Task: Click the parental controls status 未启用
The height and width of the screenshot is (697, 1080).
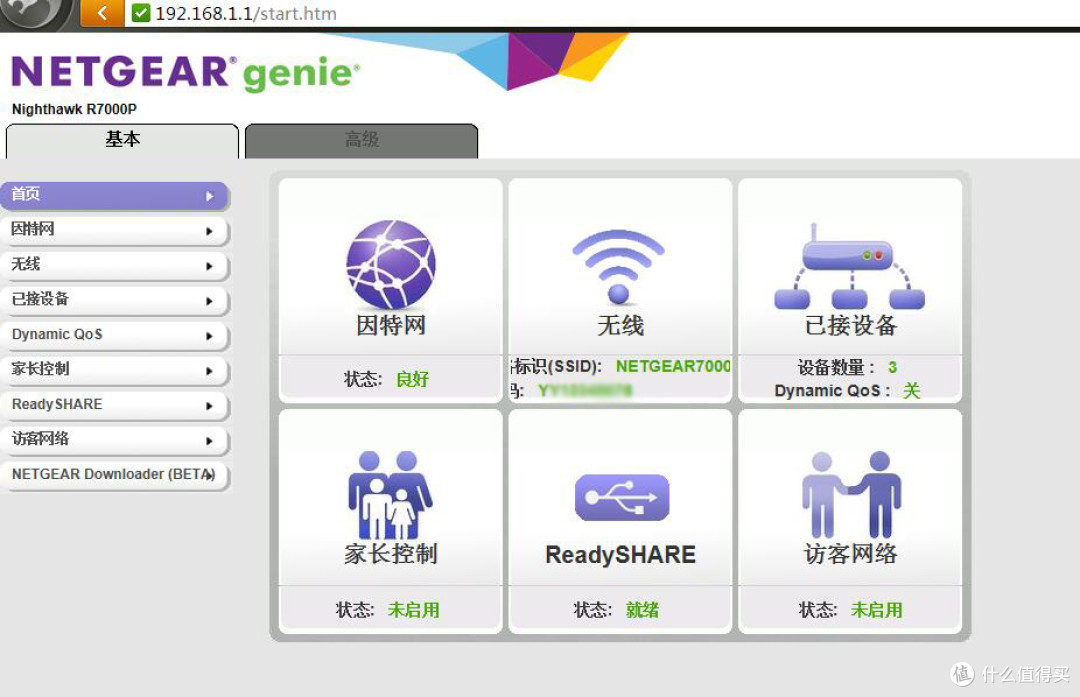Action: 413,610
